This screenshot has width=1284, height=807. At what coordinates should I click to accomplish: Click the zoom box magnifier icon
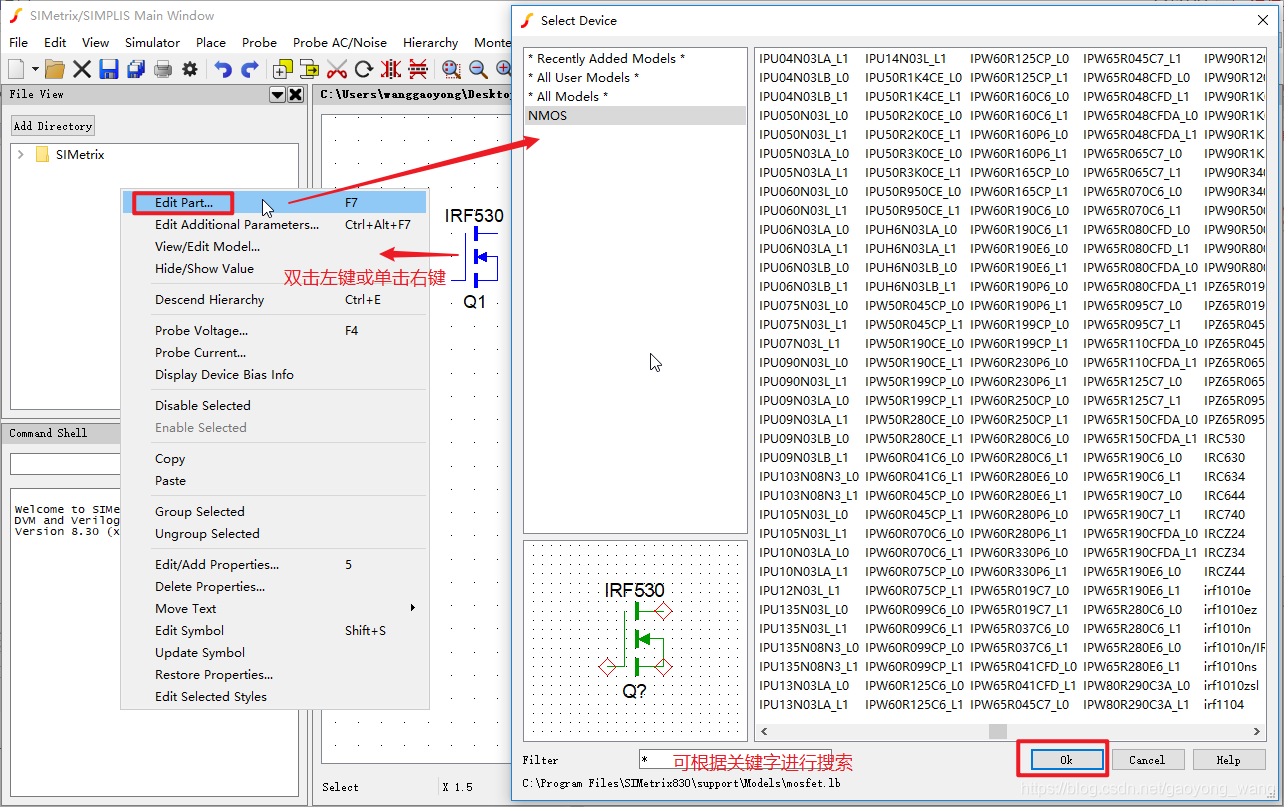(x=451, y=69)
